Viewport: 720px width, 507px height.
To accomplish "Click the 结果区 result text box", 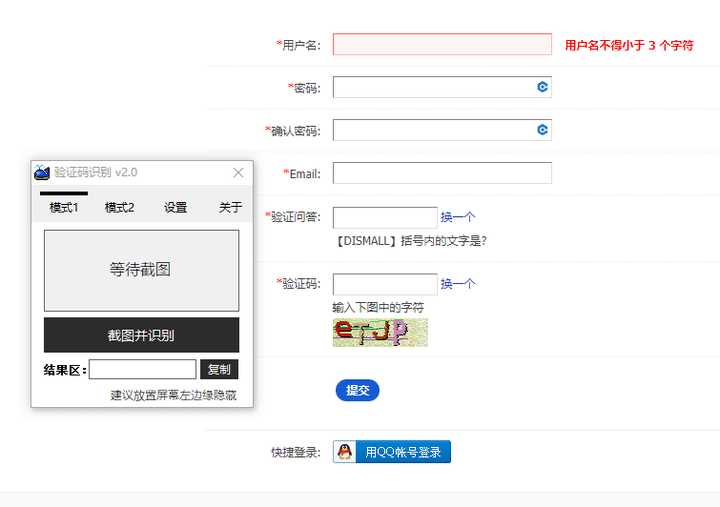I will coord(143,369).
